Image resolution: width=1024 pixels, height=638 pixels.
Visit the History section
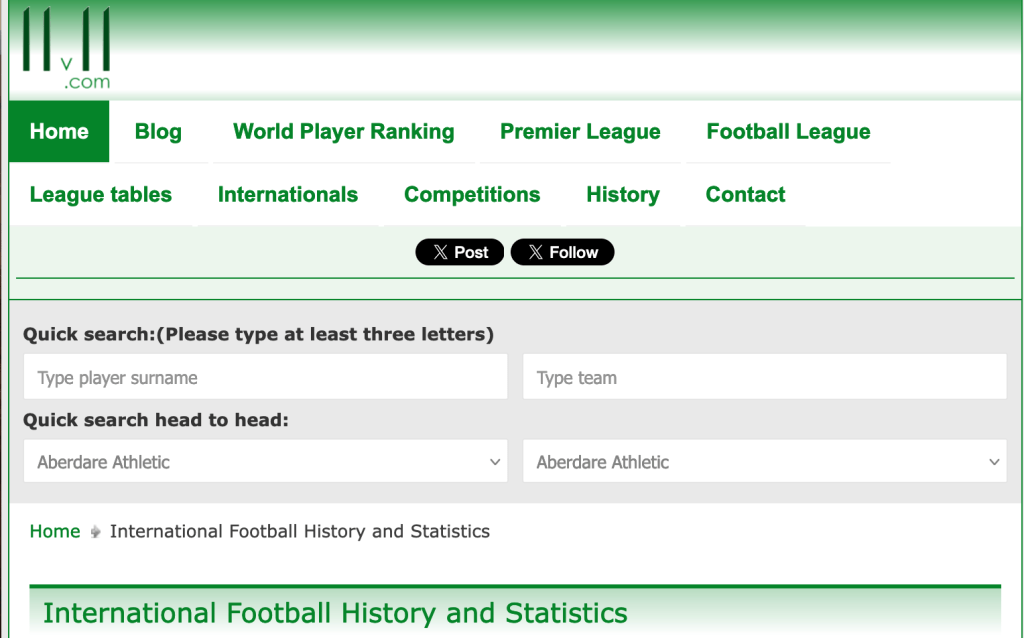click(623, 194)
